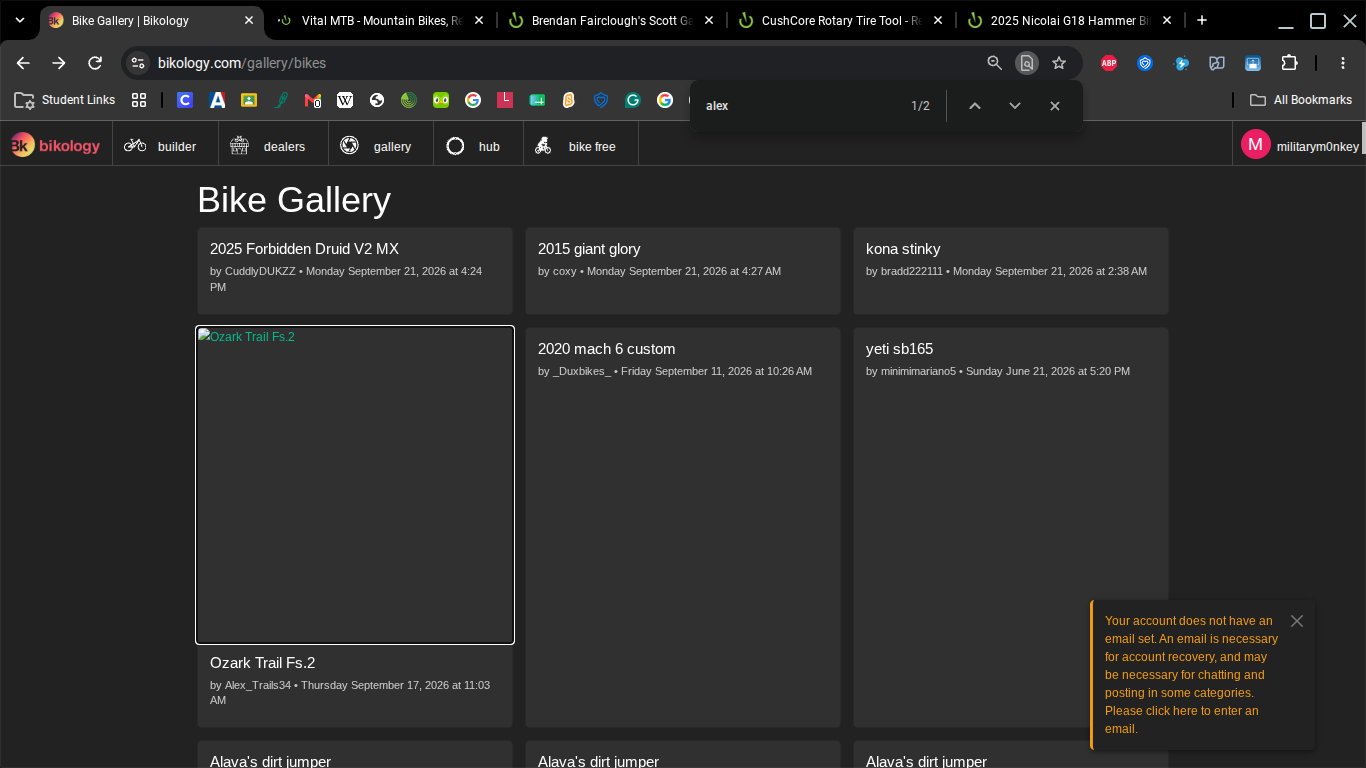Bookmark this page with the star icon

click(x=1059, y=63)
